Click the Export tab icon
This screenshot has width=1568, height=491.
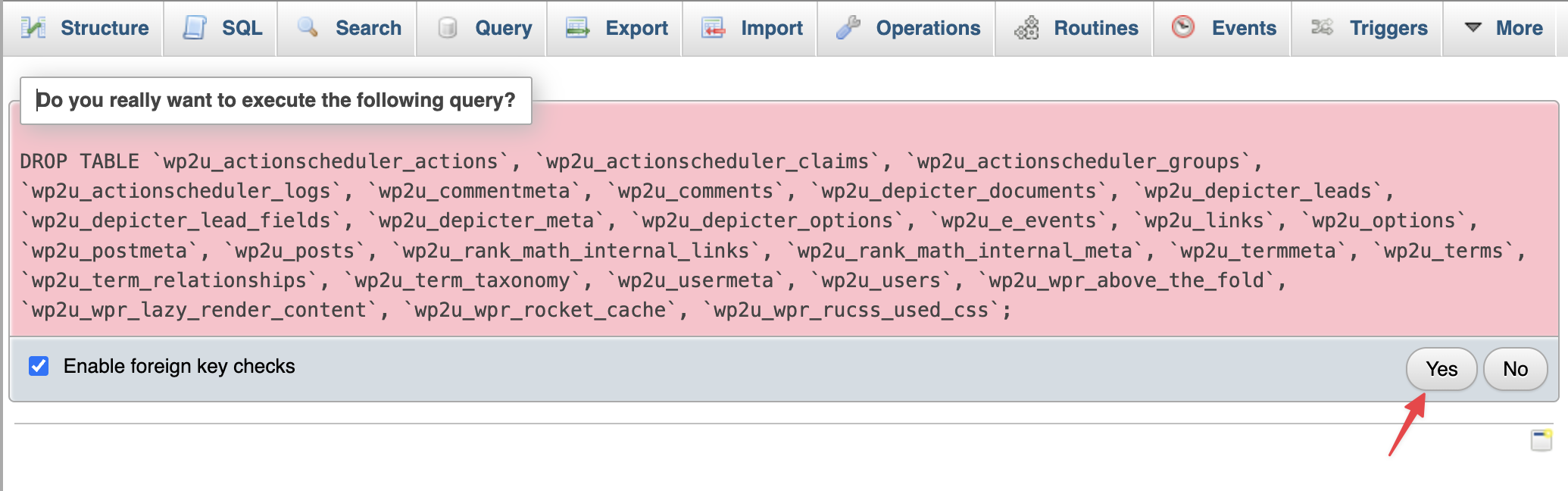578,28
